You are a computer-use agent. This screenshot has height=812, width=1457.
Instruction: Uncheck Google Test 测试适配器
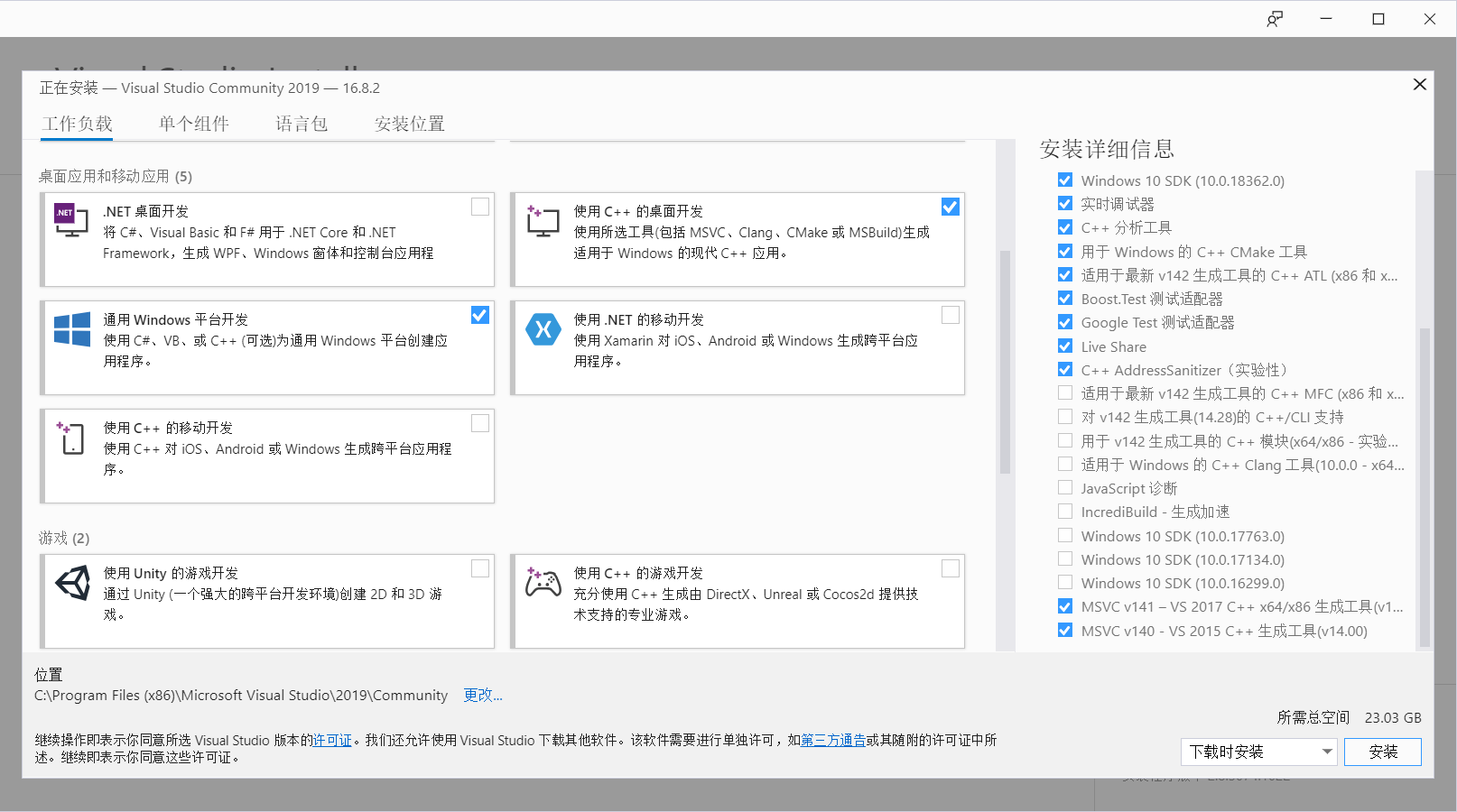click(x=1065, y=322)
